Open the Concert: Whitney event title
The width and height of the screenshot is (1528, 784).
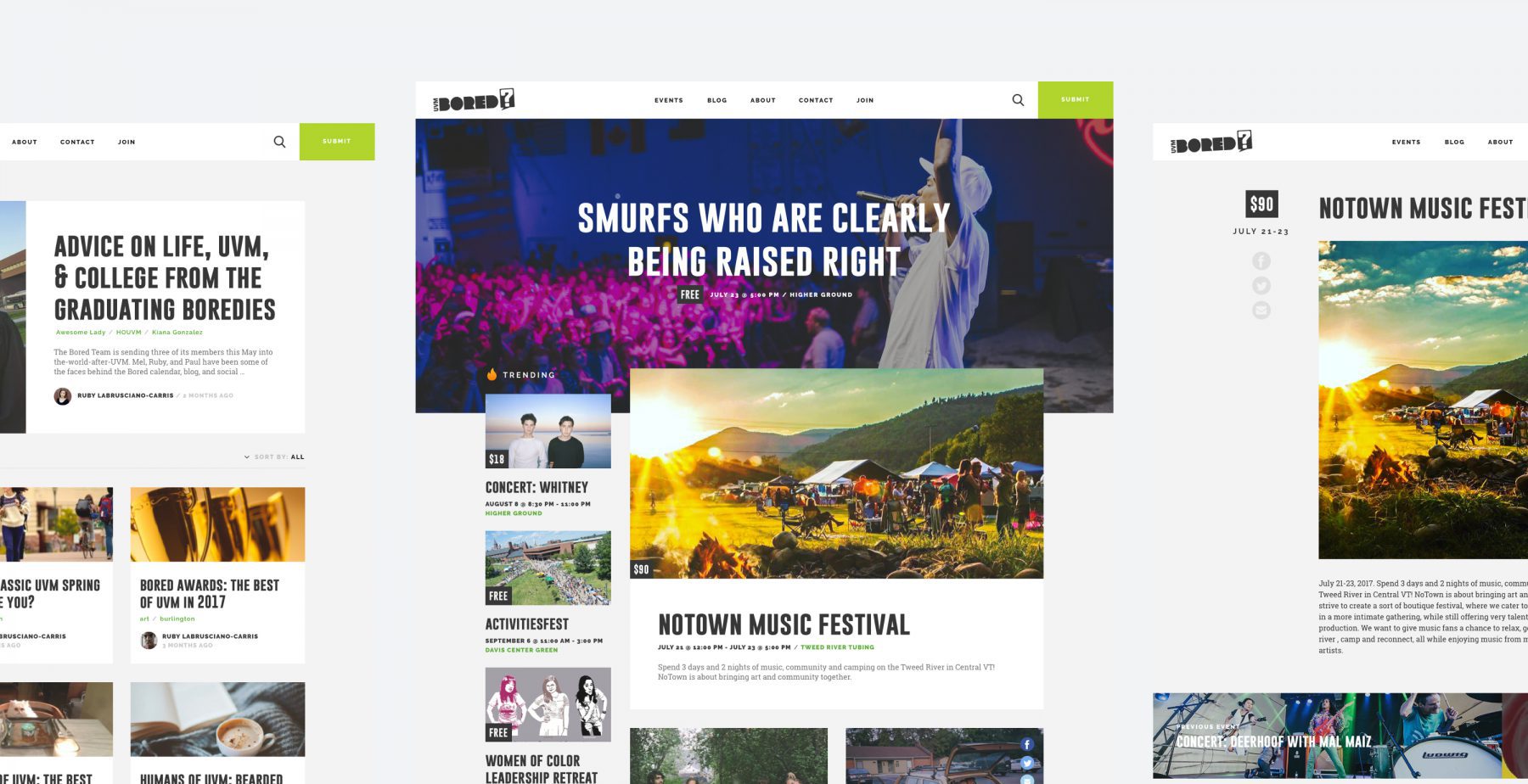pyautogui.click(x=536, y=488)
